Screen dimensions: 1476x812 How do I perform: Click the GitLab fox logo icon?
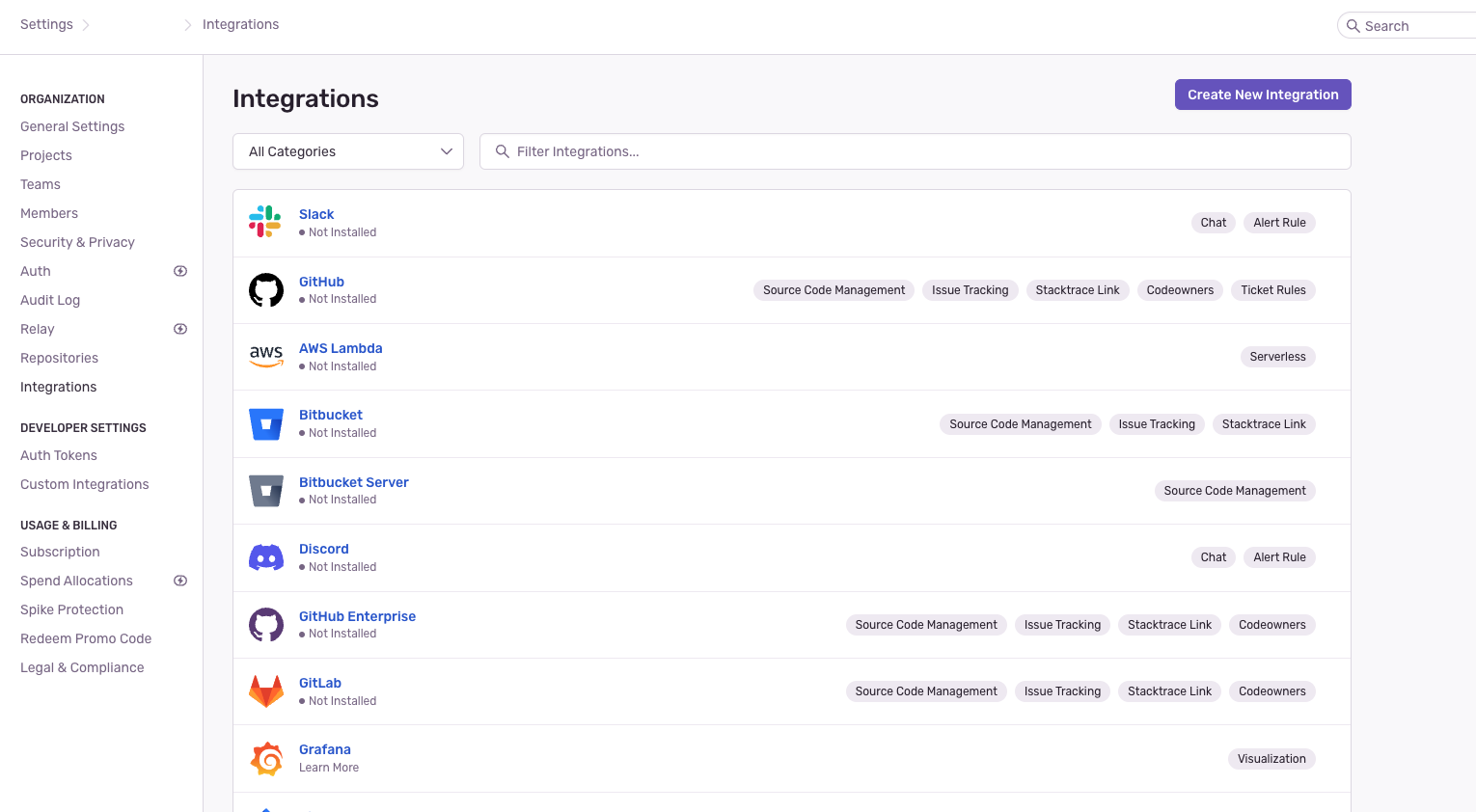coord(266,691)
